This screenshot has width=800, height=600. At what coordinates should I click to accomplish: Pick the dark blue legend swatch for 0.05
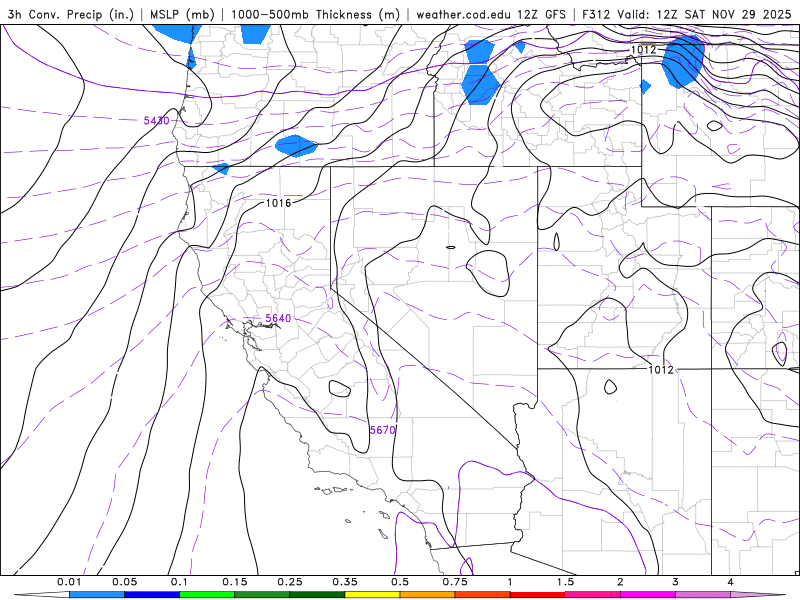(x=152, y=595)
